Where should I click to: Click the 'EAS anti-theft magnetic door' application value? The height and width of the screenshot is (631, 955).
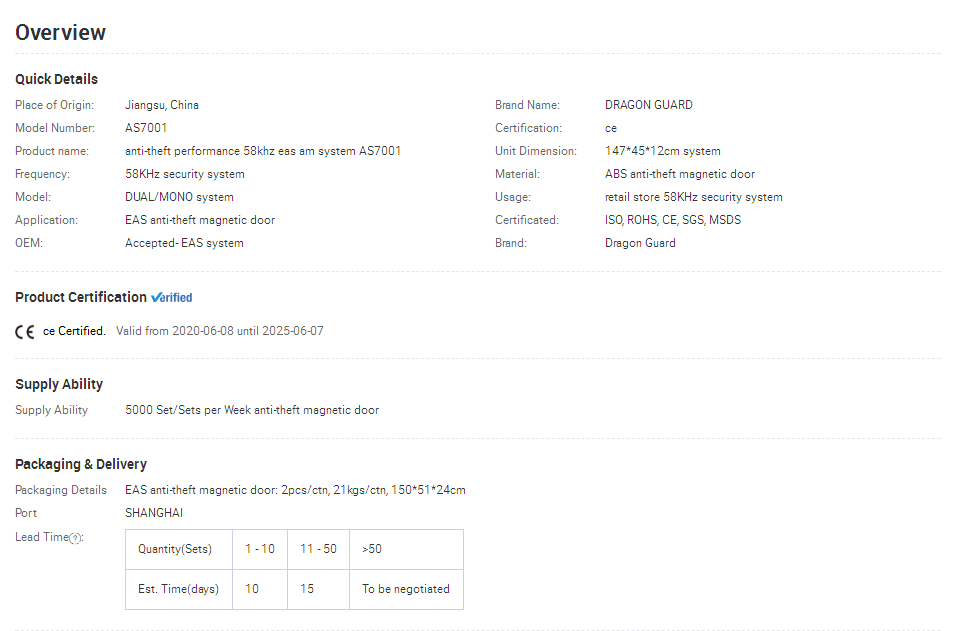(x=200, y=220)
